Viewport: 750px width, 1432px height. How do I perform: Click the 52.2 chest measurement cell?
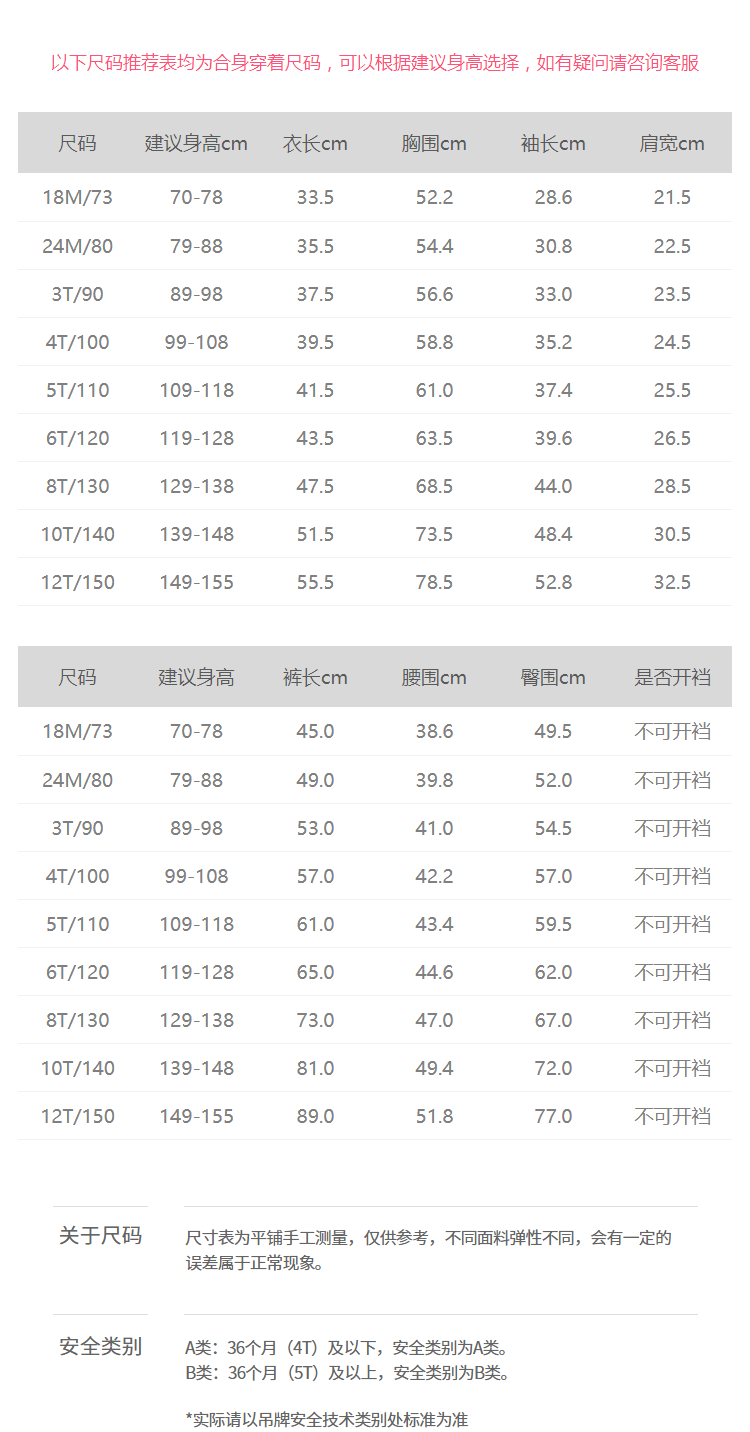point(434,198)
